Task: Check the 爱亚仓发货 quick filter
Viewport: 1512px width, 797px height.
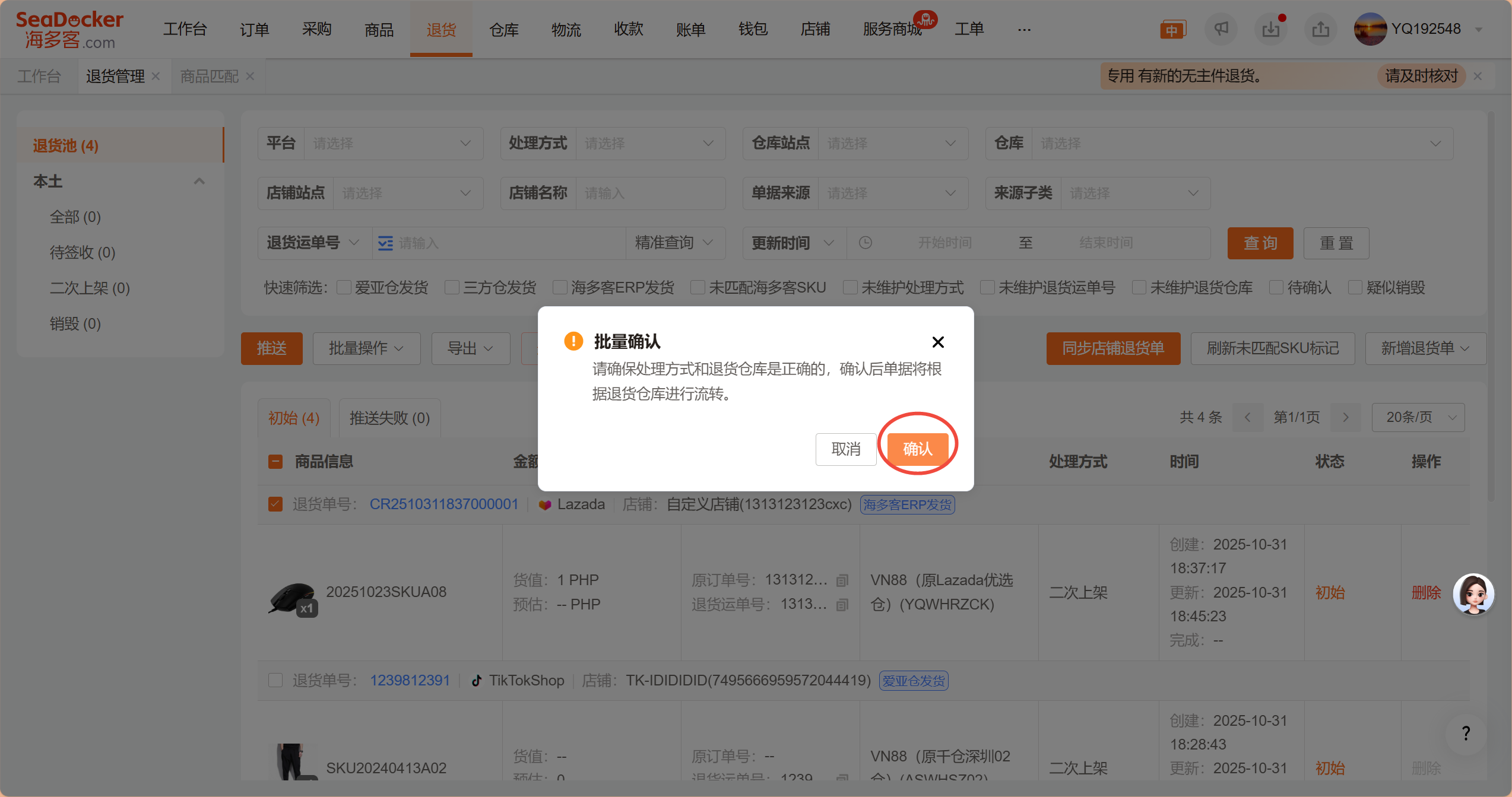Action: pos(344,288)
